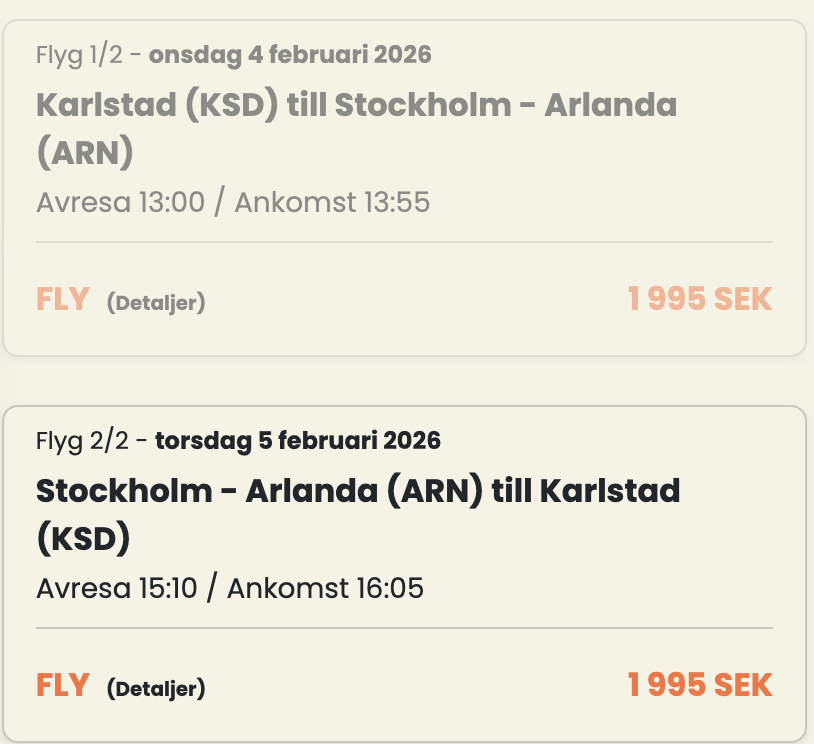Image resolution: width=814 pixels, height=744 pixels.
Task: Click the (ARN) airport code in the first card
Action: [85, 153]
